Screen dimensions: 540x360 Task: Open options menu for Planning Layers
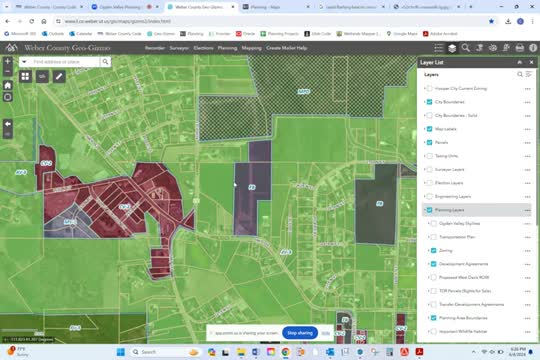pyautogui.click(x=527, y=210)
